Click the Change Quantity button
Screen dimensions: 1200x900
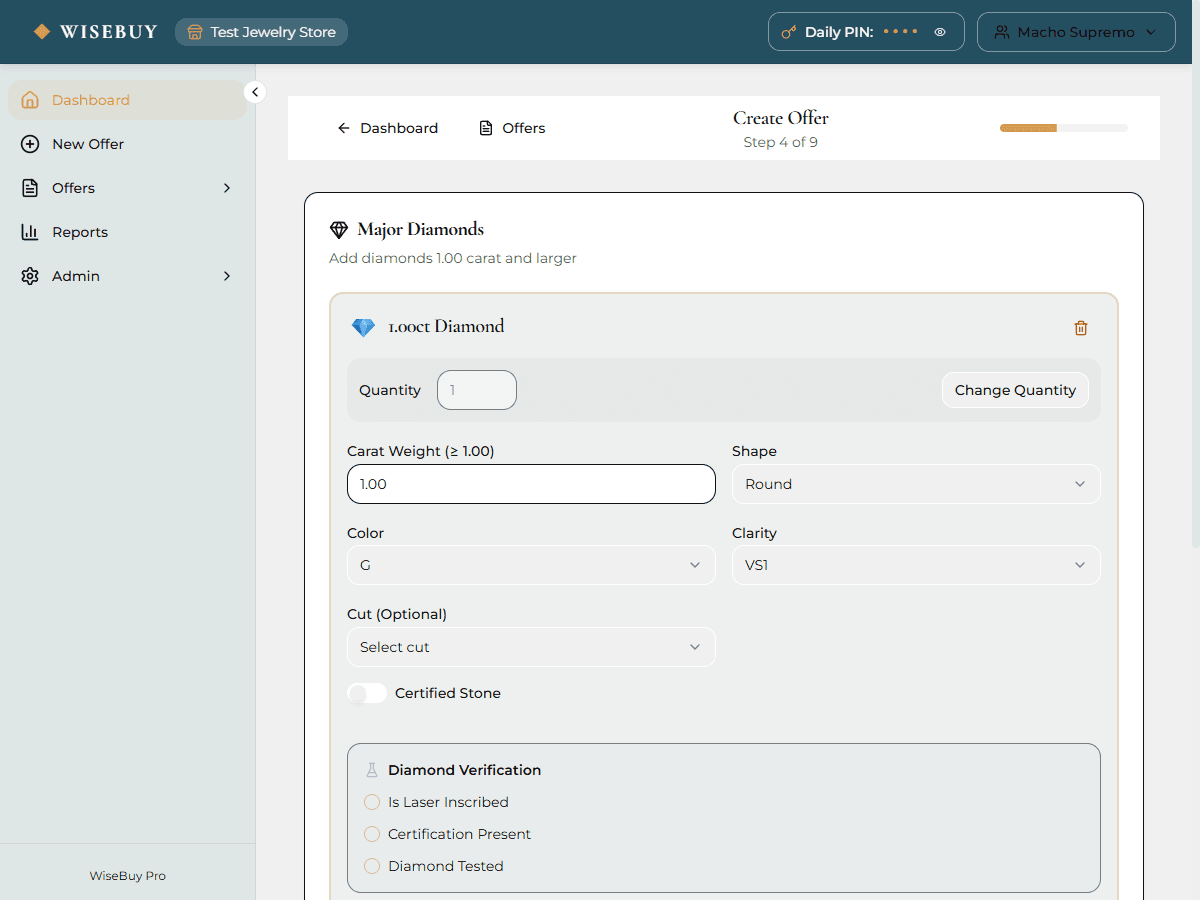pos(1015,390)
